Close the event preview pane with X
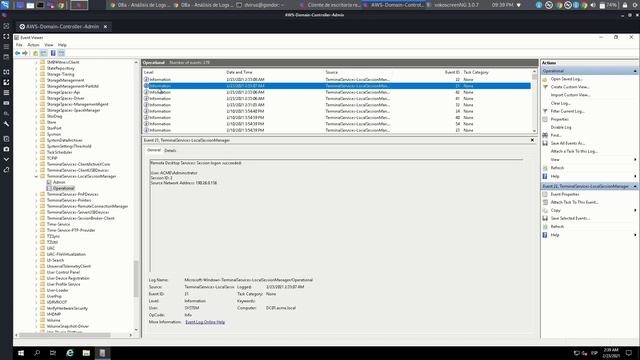The height and width of the screenshot is (360, 640). coord(532,140)
